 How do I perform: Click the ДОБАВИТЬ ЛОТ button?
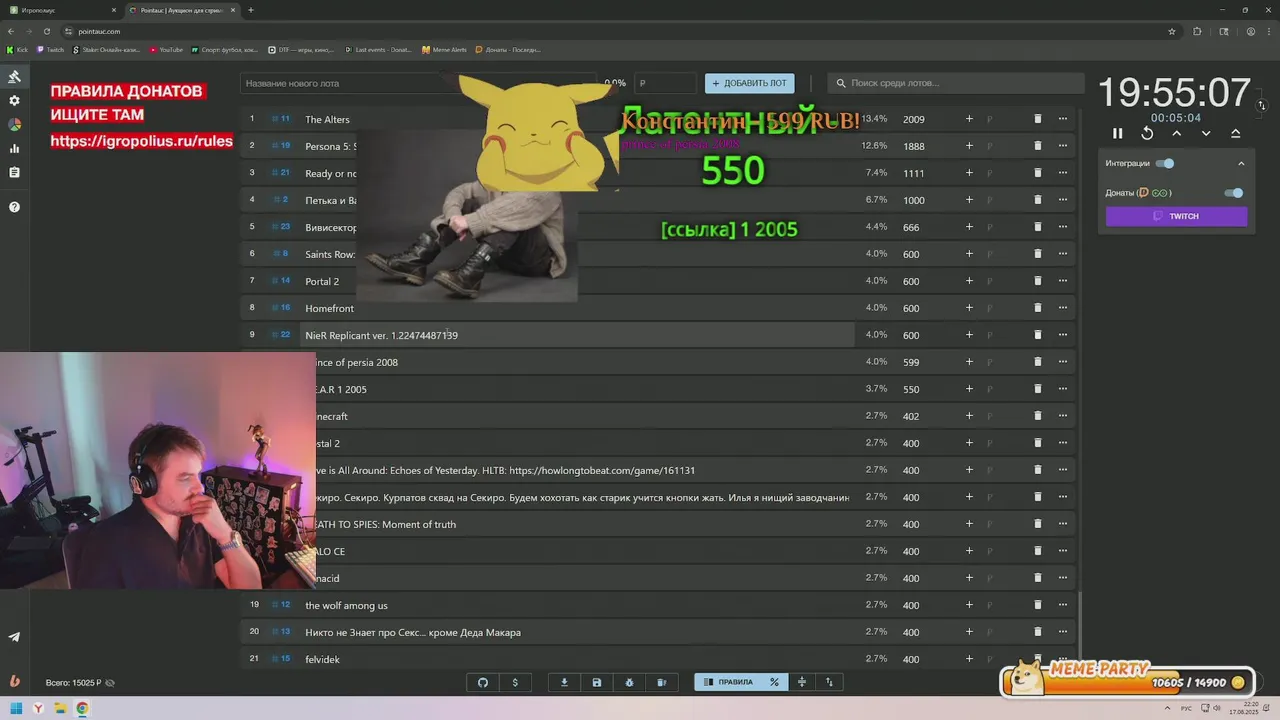coord(749,83)
